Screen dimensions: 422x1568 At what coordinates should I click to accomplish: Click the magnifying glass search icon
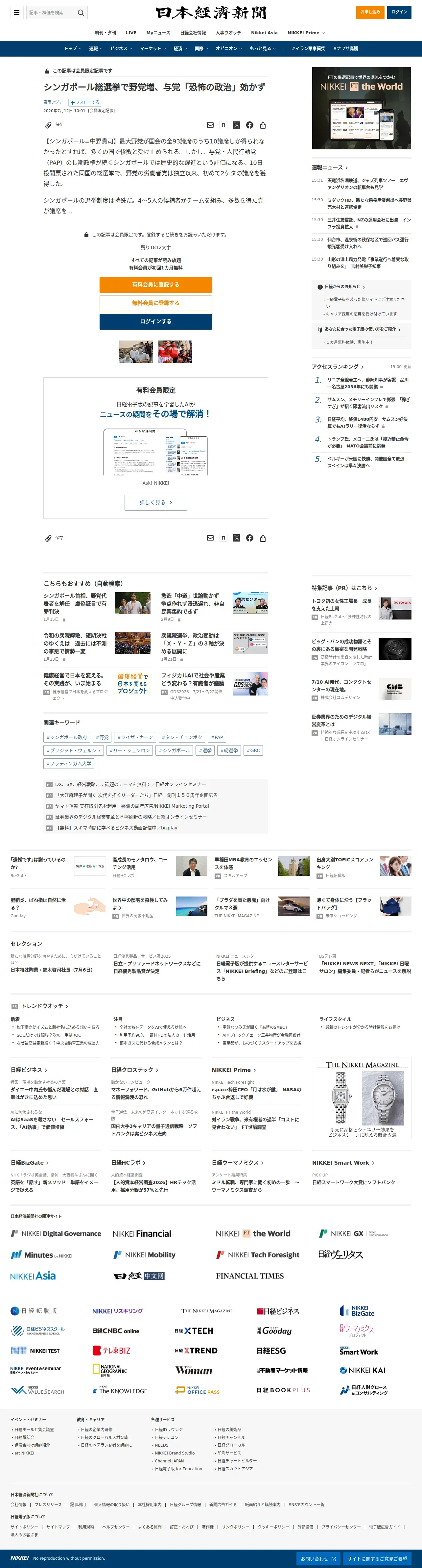(81, 12)
